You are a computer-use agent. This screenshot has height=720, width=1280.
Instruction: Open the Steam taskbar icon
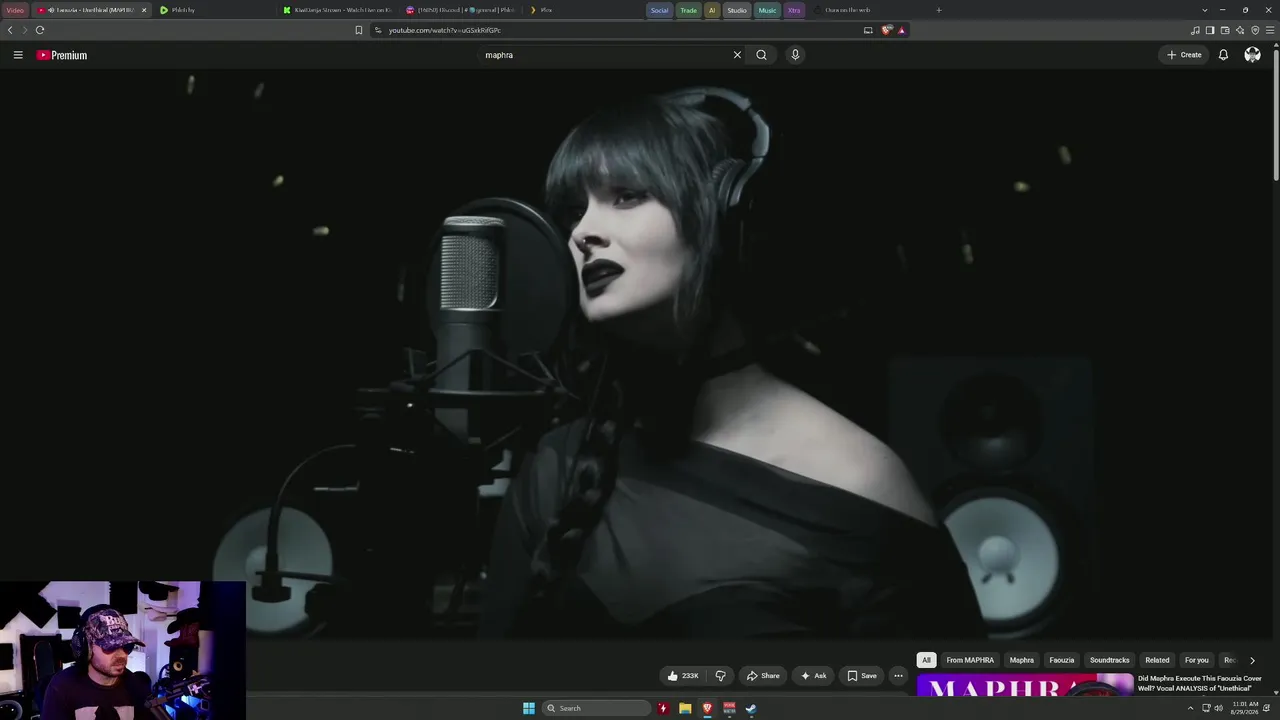(x=751, y=708)
